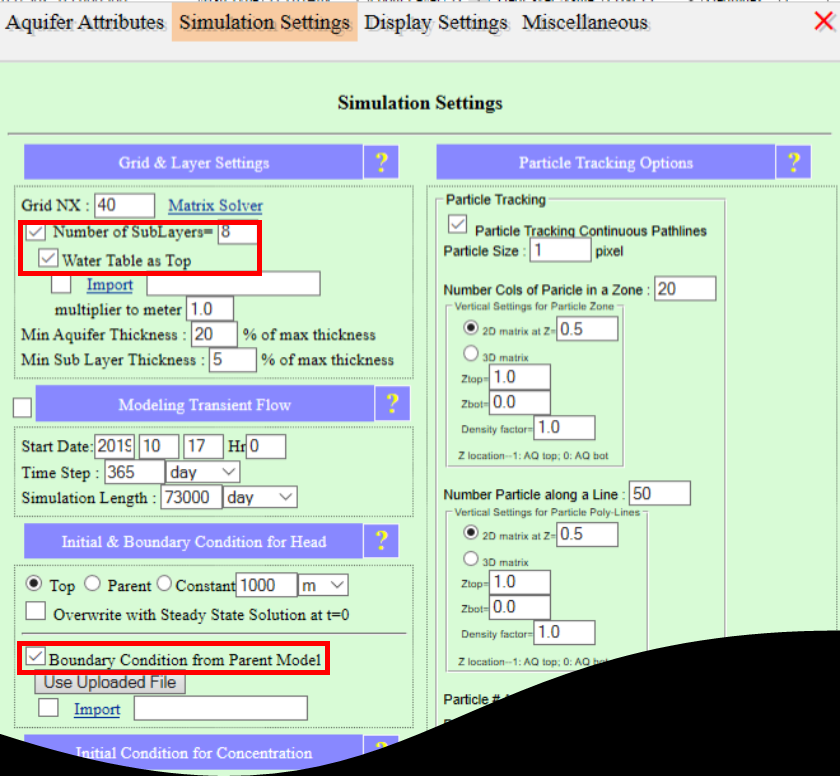Image resolution: width=840 pixels, height=776 pixels.
Task: Open the Matrix Solver link
Action: pos(215,206)
